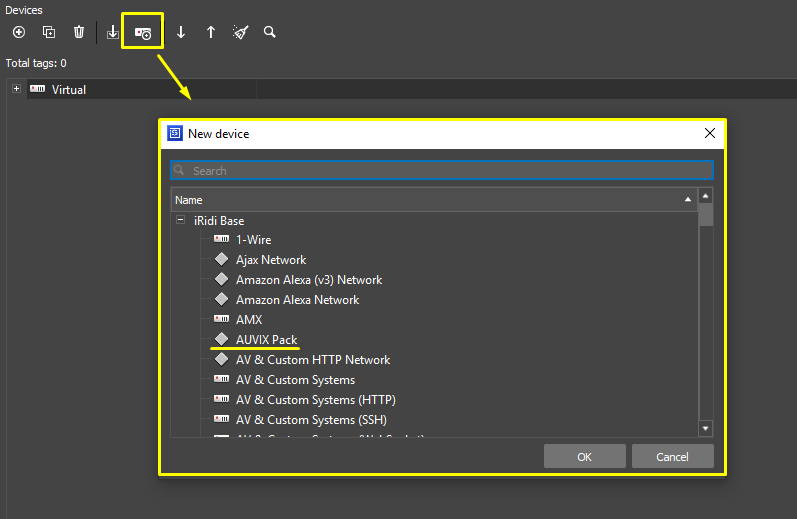
Task: Move item down with down arrow
Action: (181, 32)
